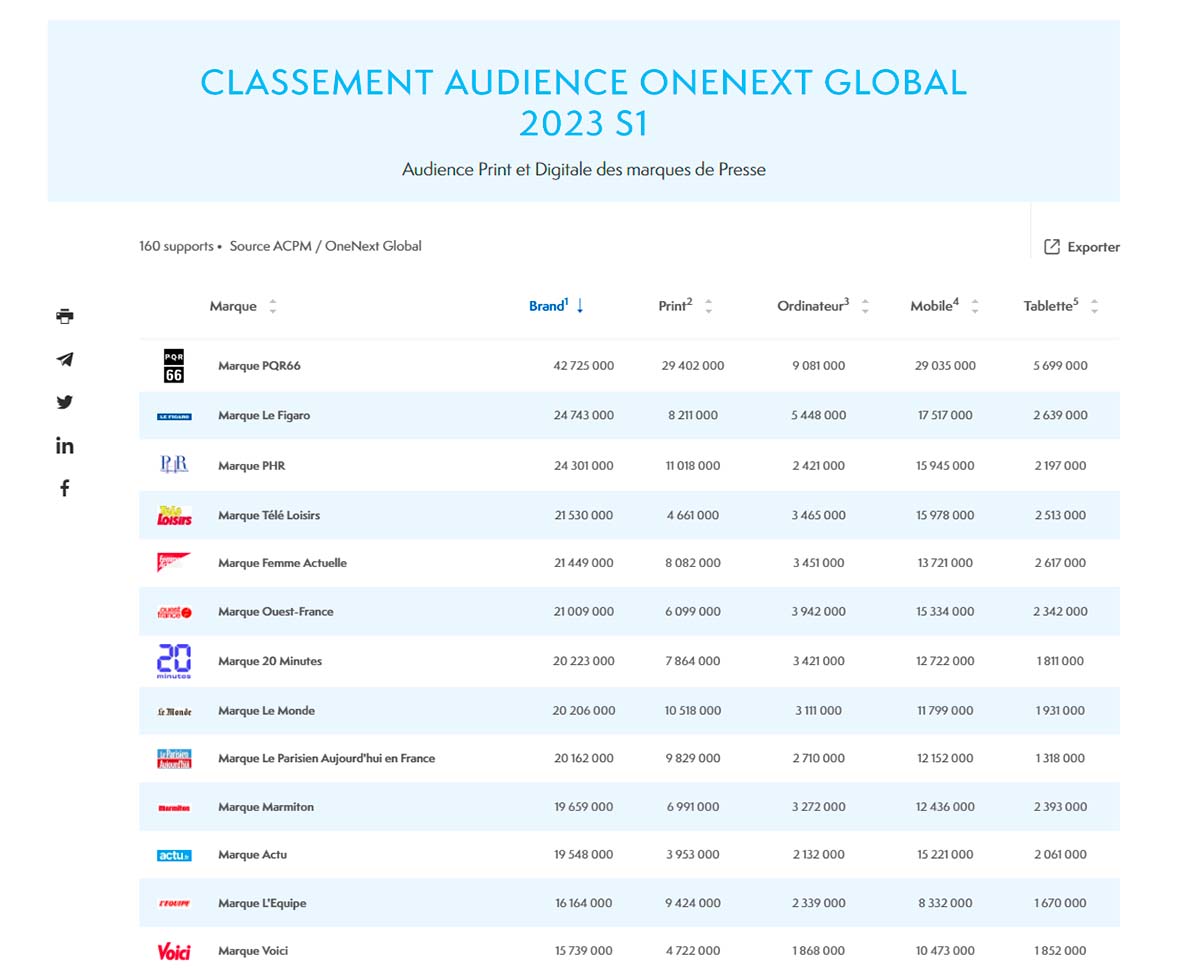Select Marque L'Equipe row
The image size is (1200, 970).
click(x=262, y=904)
